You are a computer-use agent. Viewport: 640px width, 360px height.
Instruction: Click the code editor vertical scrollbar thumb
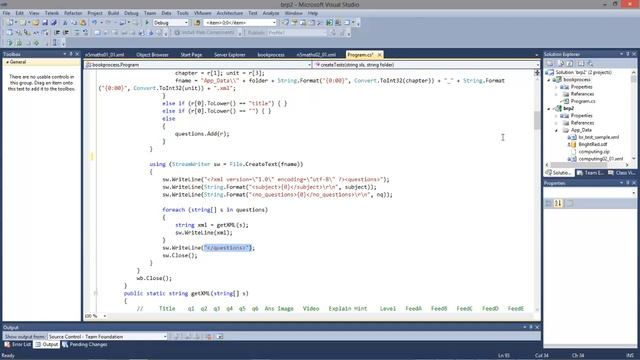(x=537, y=120)
